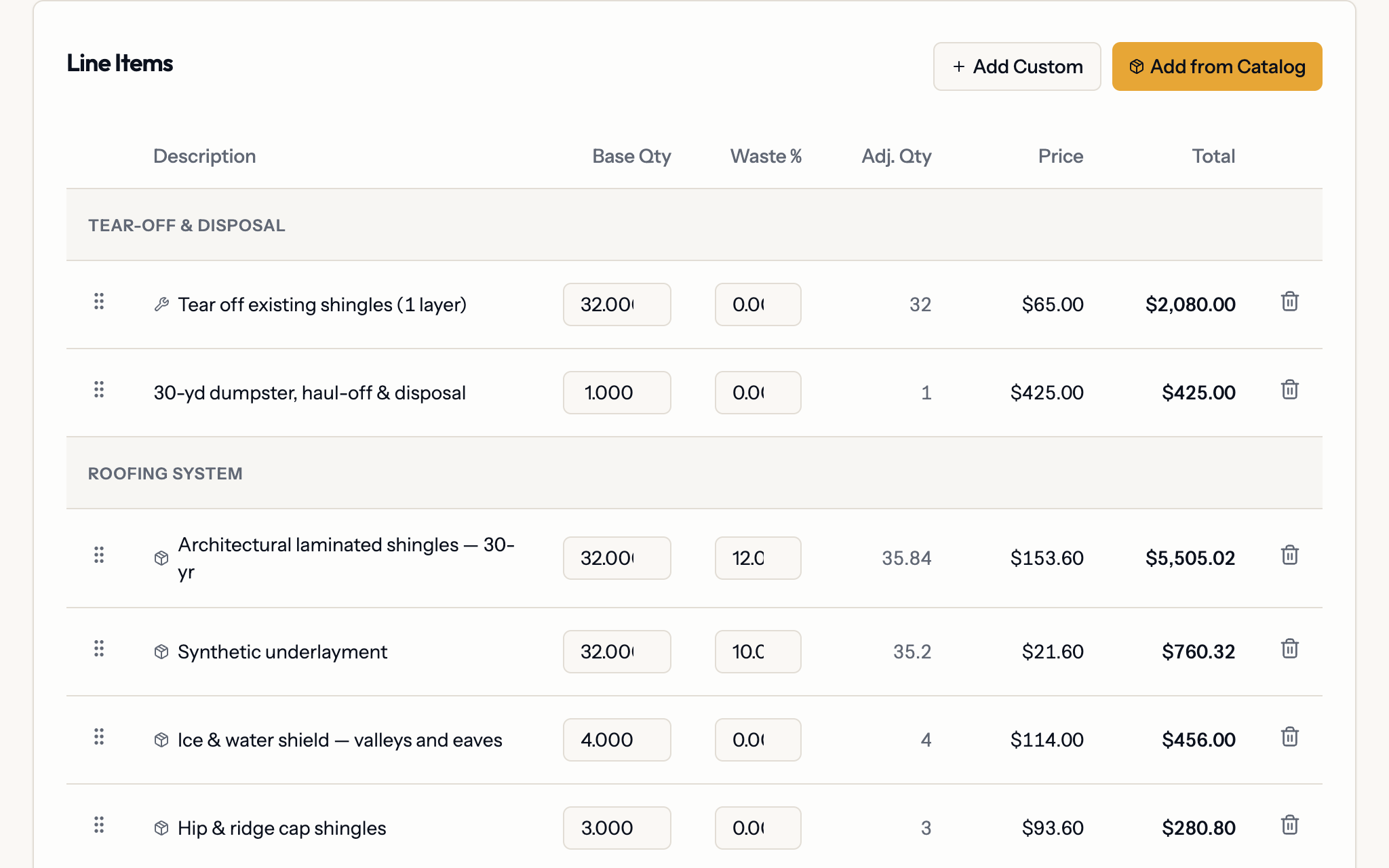This screenshot has width=1389, height=868.
Task: Click the TEAR-OFF & DISPOSAL section header
Action: coord(694,225)
